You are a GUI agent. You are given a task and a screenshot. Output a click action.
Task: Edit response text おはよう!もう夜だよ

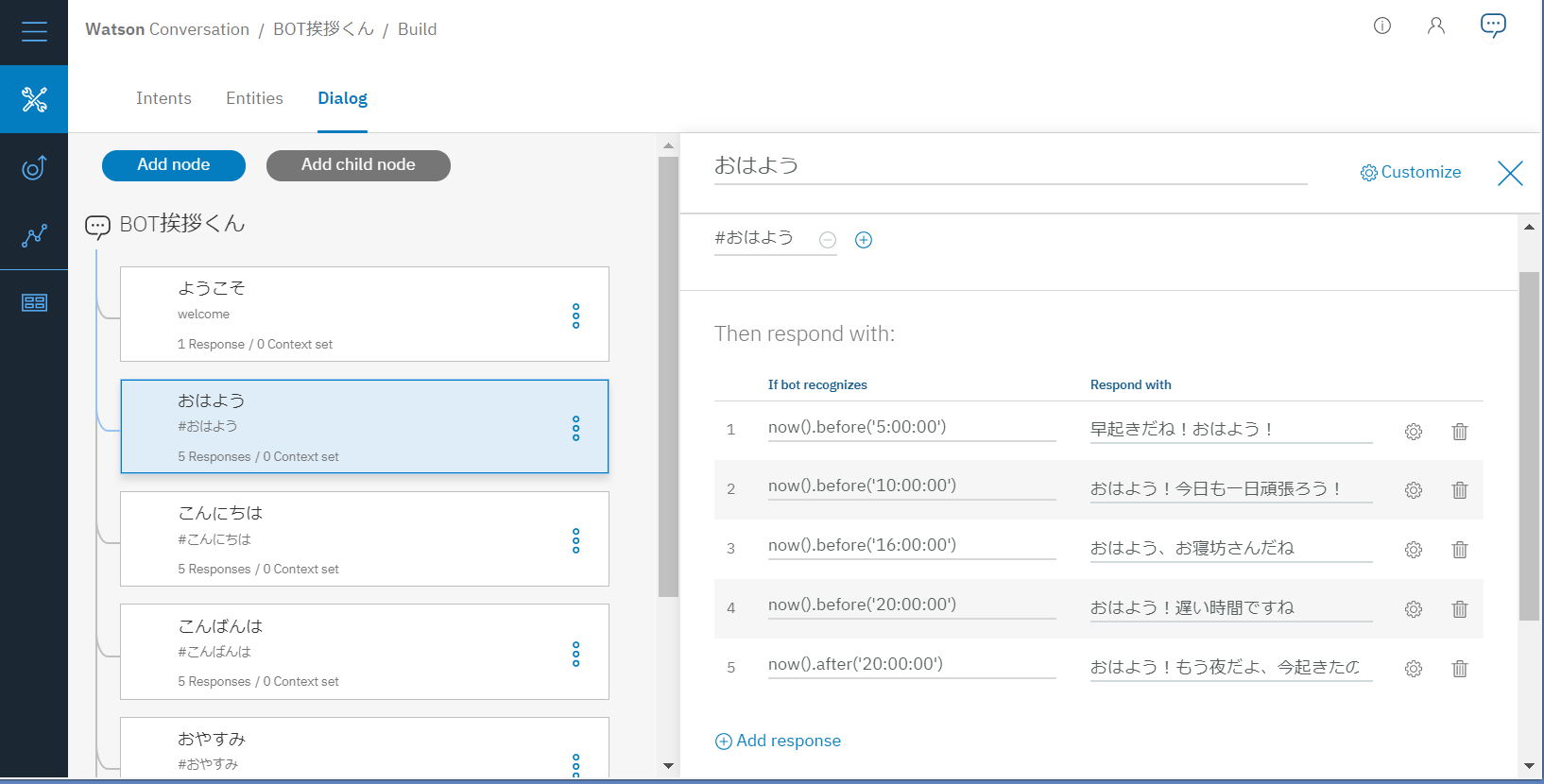click(1231, 668)
